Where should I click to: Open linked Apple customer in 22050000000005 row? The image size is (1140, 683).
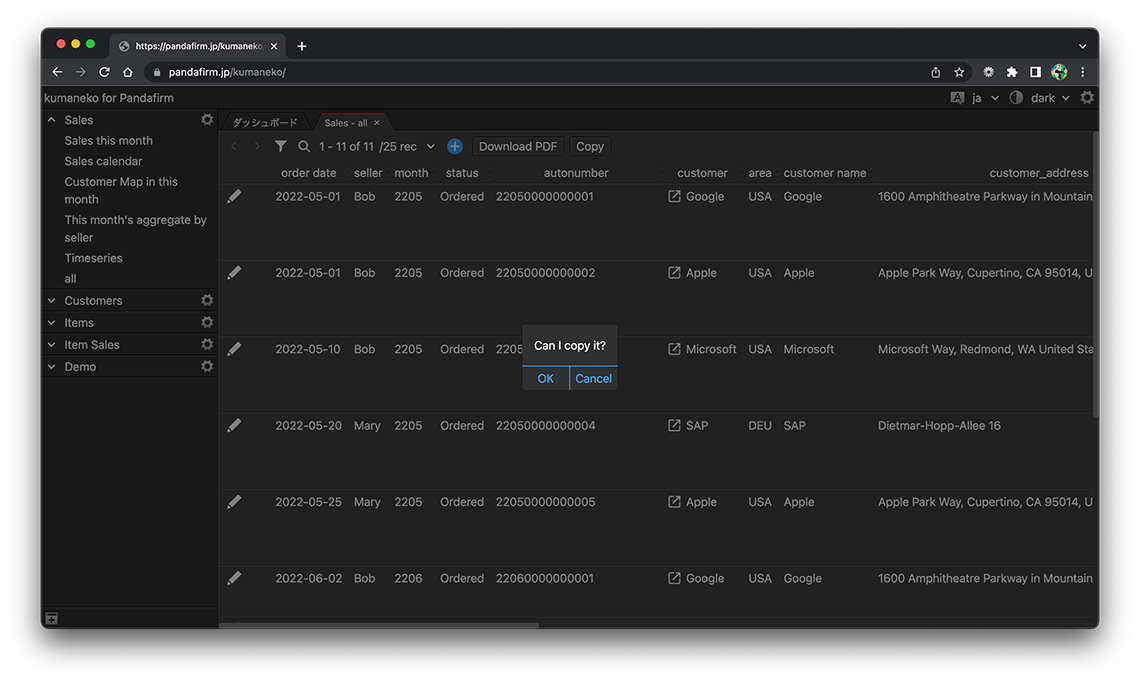674,502
